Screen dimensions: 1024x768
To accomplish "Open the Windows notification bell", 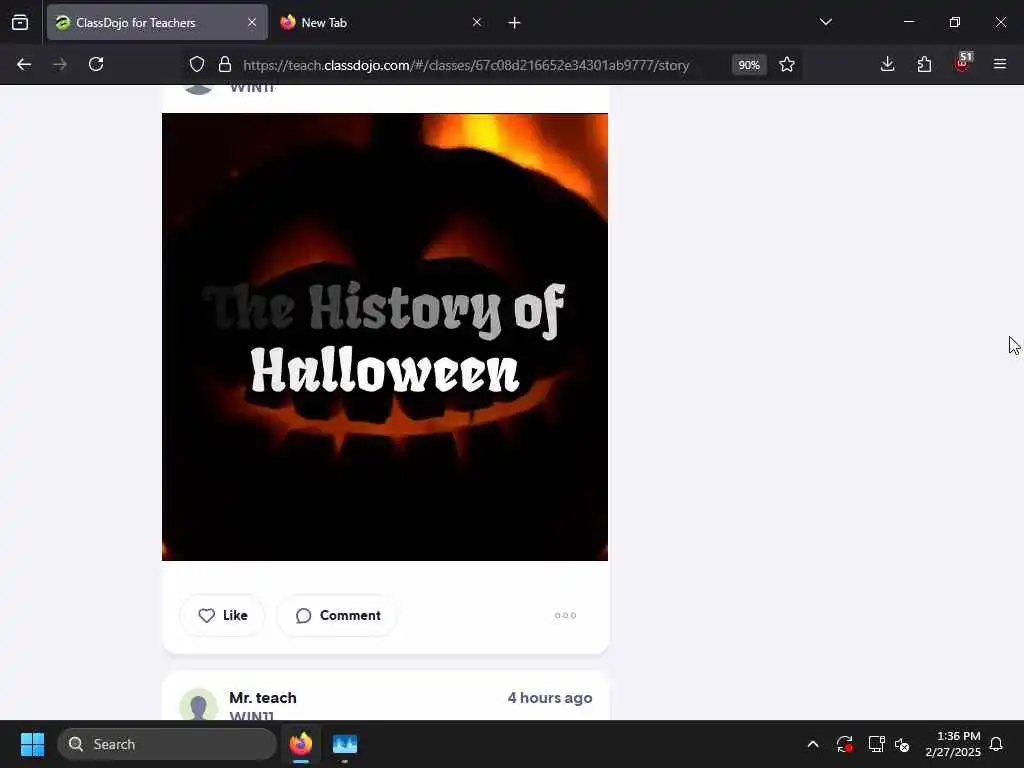I will (996, 744).
